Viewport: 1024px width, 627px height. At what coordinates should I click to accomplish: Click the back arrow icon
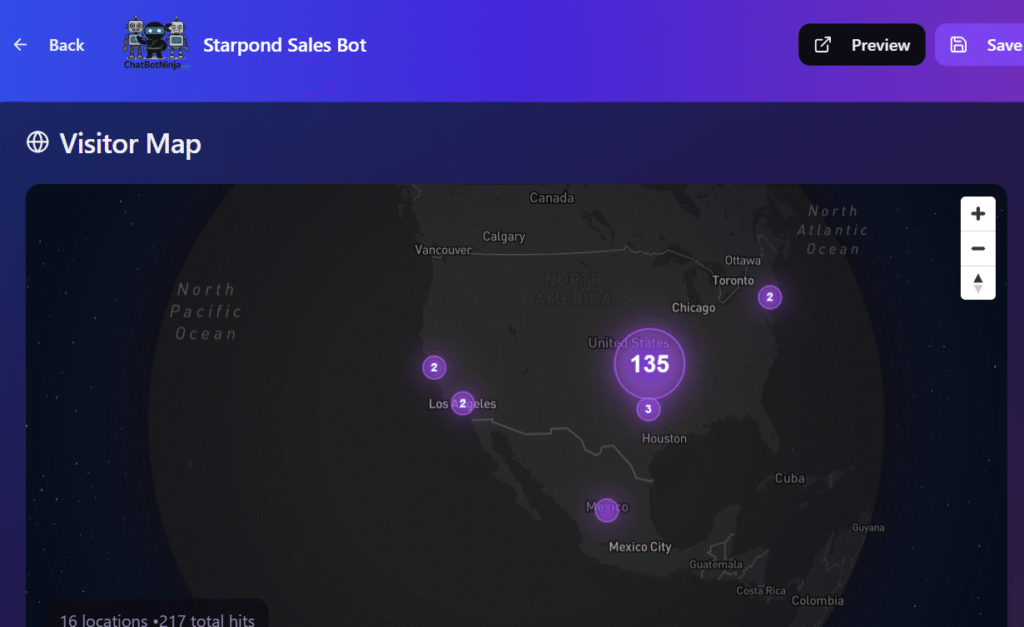click(x=20, y=45)
